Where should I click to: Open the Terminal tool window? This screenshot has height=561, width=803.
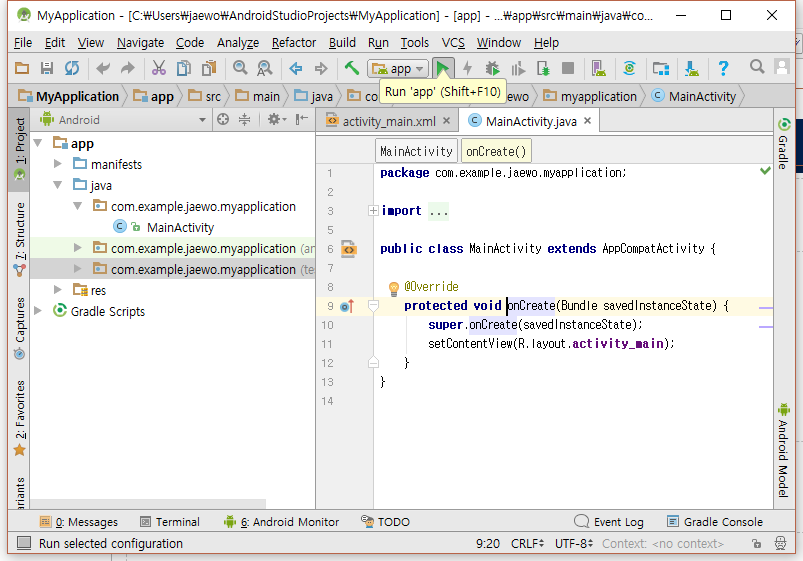(x=170, y=522)
